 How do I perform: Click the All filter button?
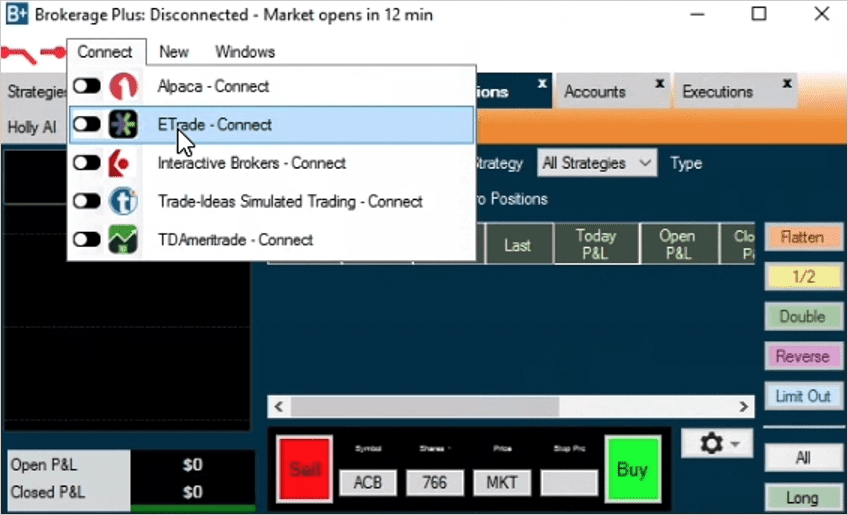point(803,458)
